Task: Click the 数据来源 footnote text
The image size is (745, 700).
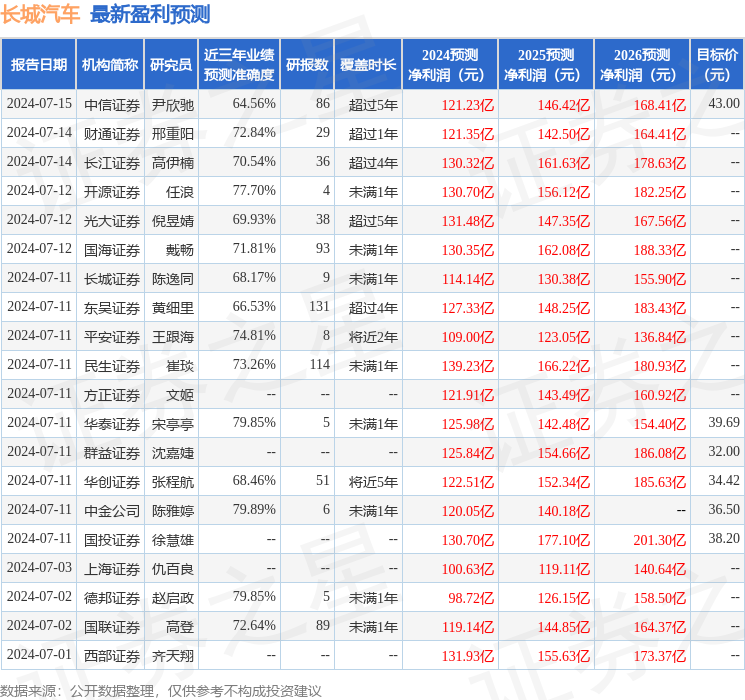Action: click(161, 690)
